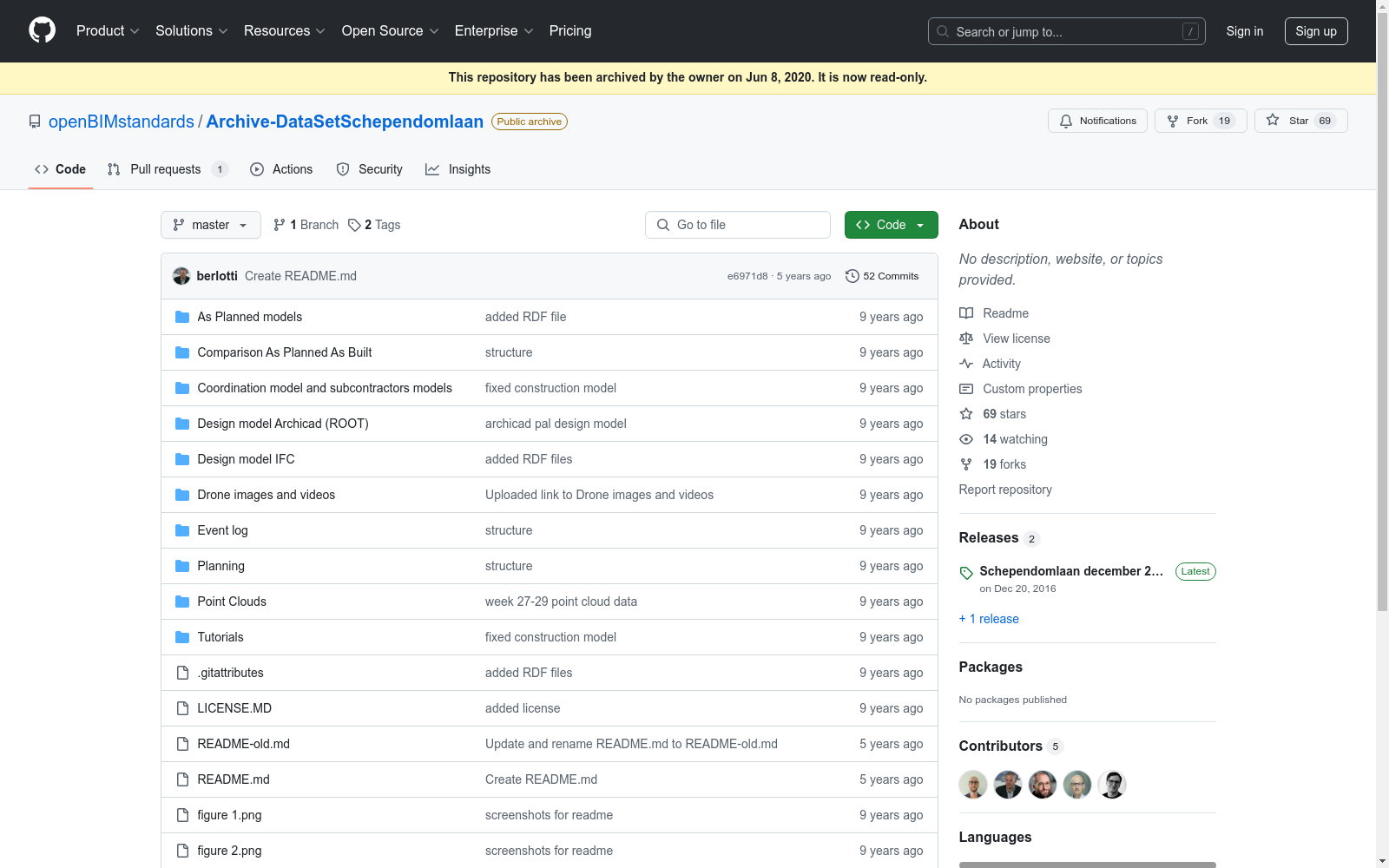
Task: Expand the Solutions menu
Action: (x=192, y=30)
